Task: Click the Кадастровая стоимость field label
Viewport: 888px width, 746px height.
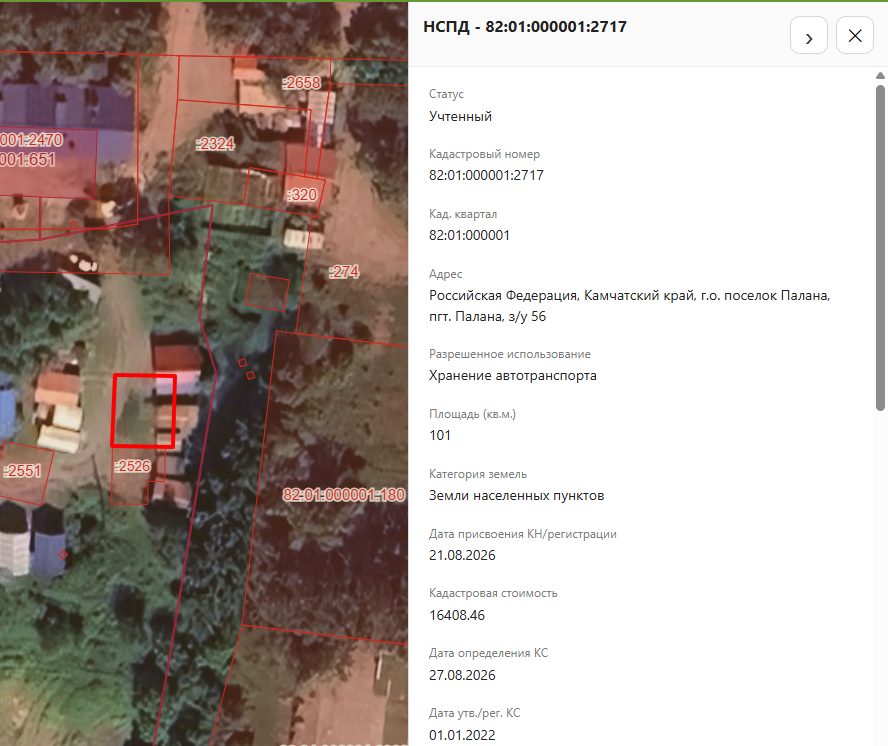Action: pos(493,593)
